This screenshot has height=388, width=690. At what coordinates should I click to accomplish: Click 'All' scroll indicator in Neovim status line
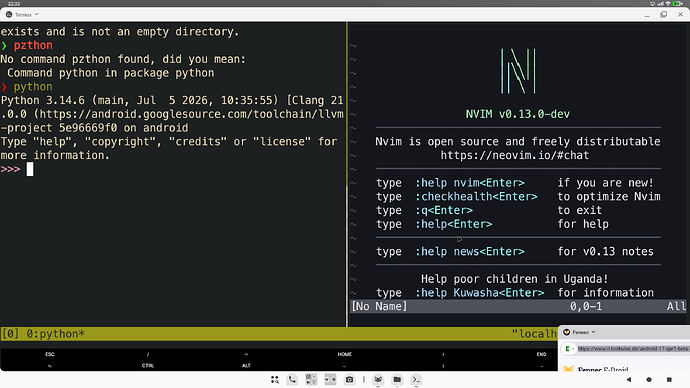[676, 307]
